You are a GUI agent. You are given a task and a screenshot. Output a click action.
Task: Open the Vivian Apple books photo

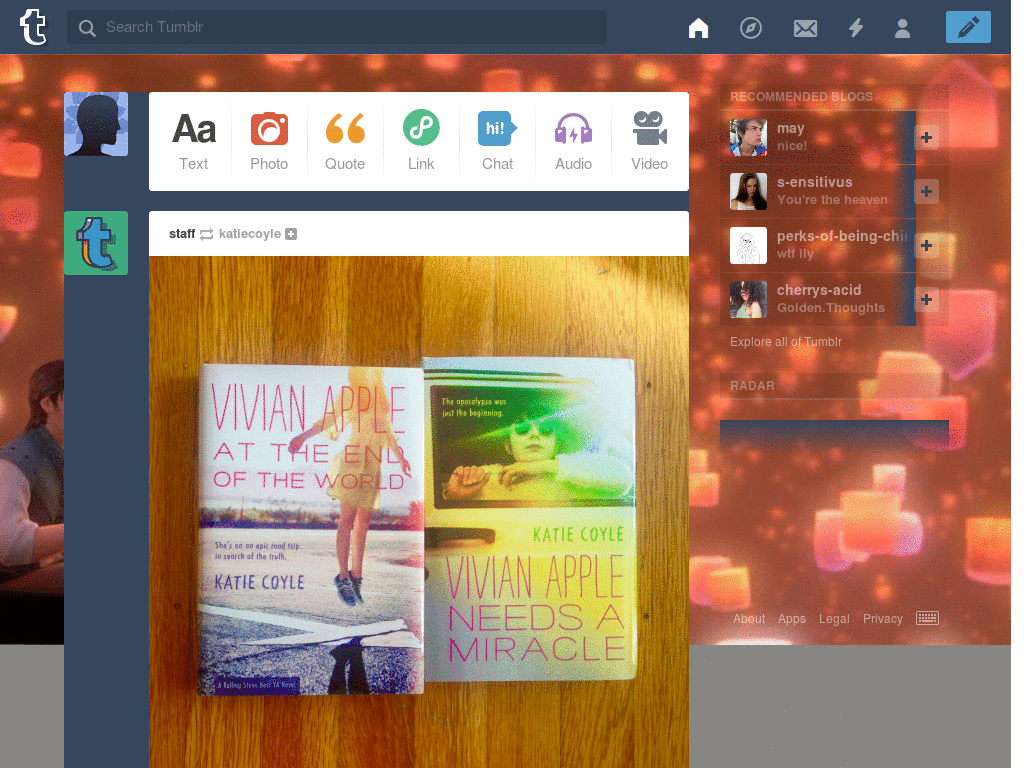coord(419,512)
